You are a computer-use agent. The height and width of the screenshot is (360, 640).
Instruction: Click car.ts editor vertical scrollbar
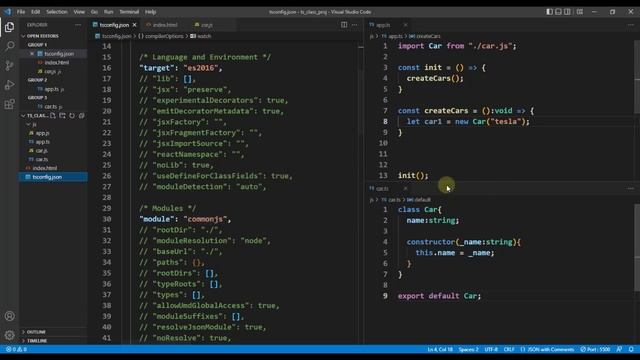(x=637, y=248)
